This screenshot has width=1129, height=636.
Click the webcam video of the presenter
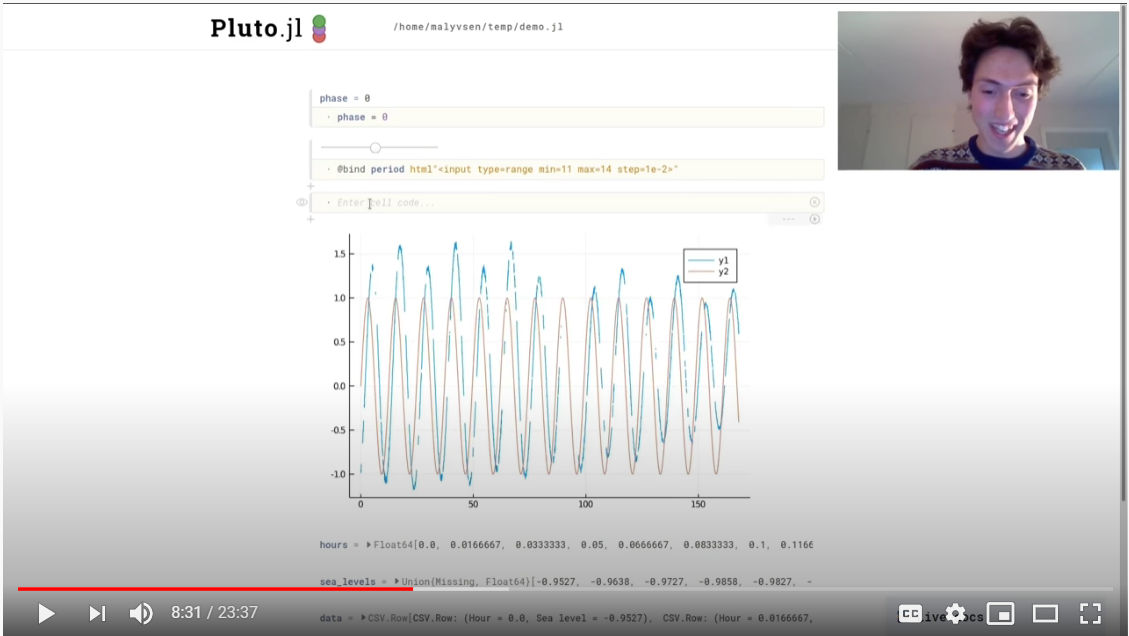979,91
